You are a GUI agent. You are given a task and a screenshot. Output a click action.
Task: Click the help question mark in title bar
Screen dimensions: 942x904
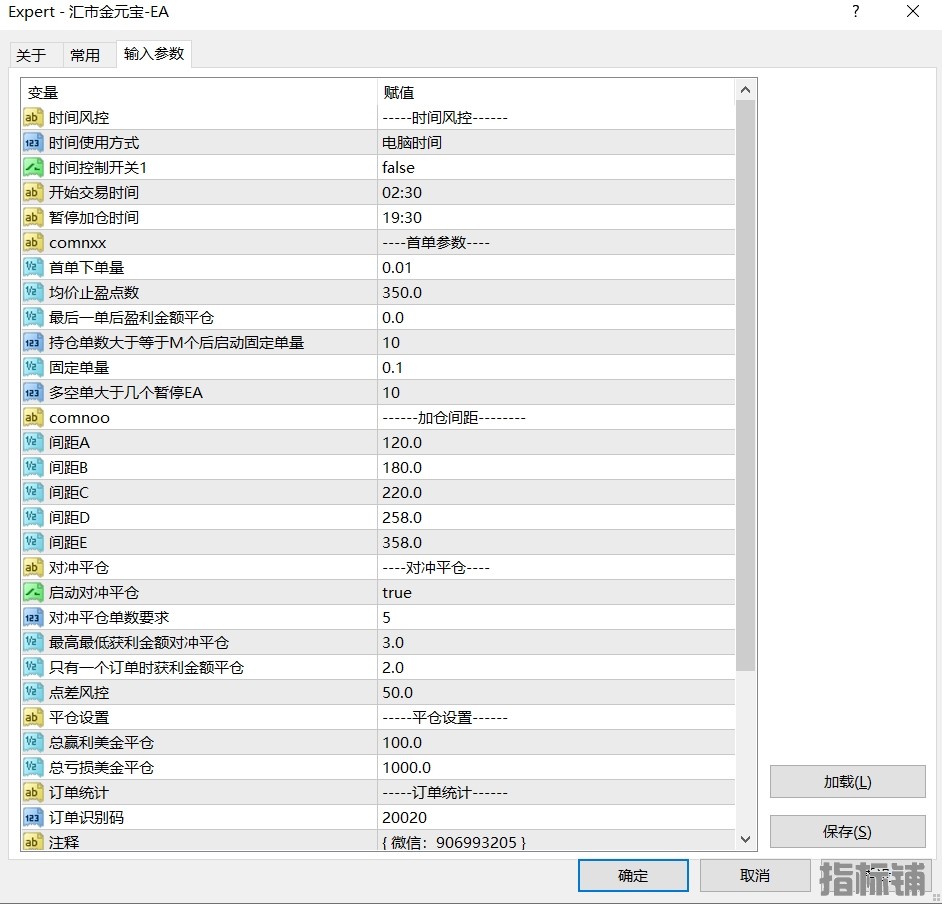(x=856, y=11)
